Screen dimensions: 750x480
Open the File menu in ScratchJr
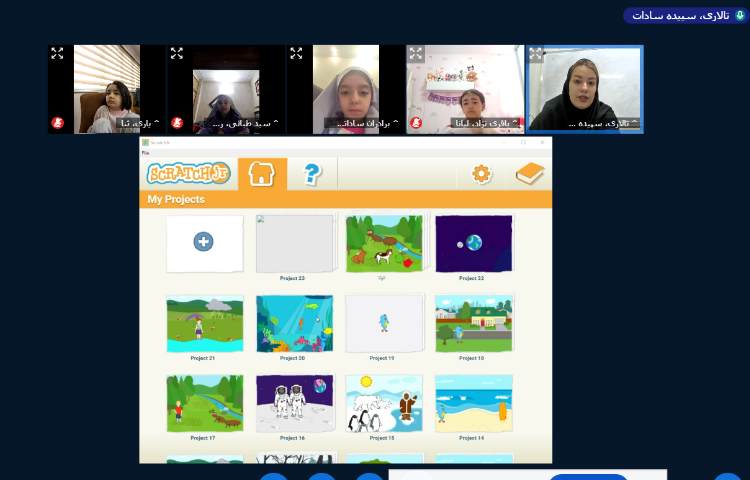click(145, 153)
